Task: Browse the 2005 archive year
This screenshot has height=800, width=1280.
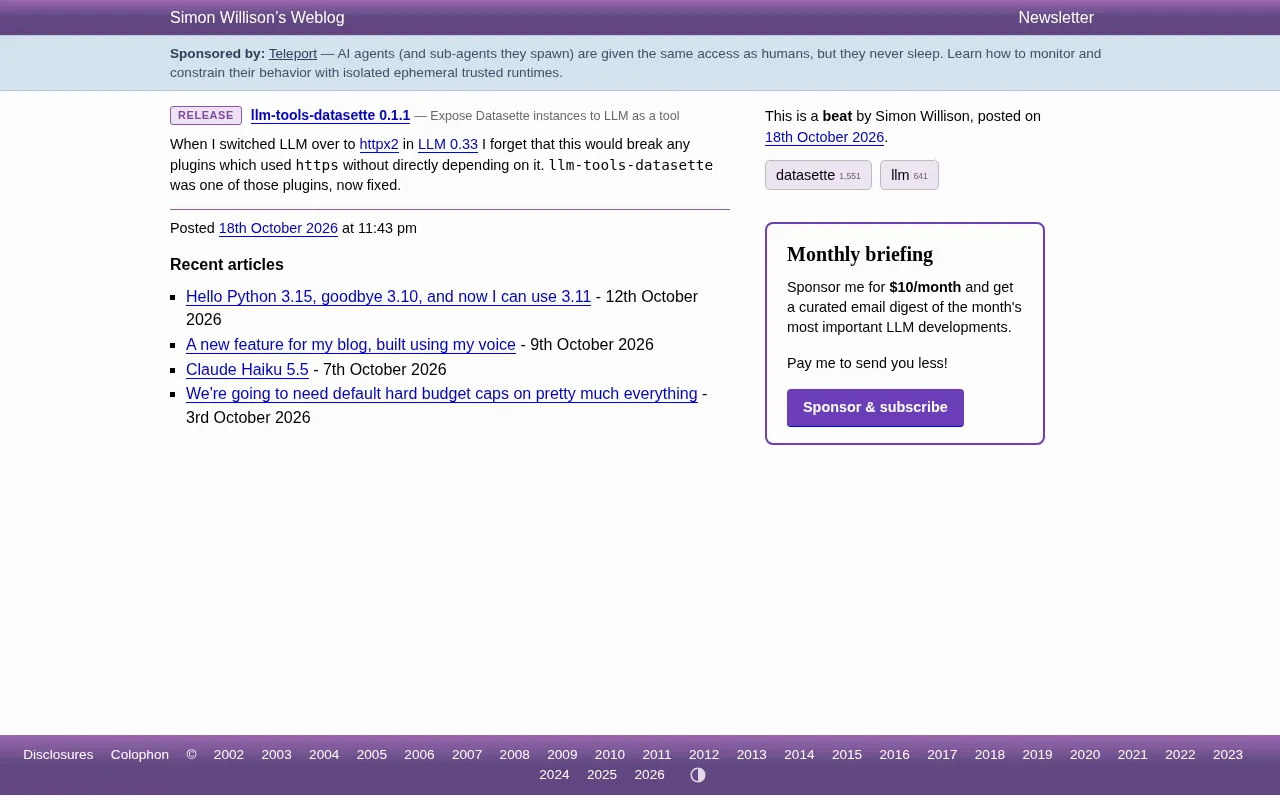Action: (372, 755)
